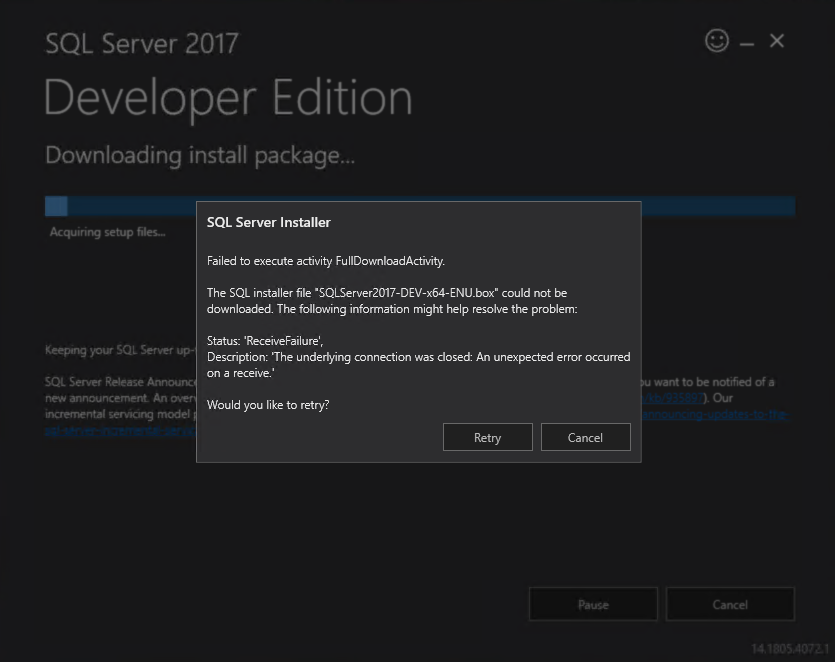The width and height of the screenshot is (835, 662).
Task: Open feedback via the emoticon in title bar
Action: click(716, 41)
